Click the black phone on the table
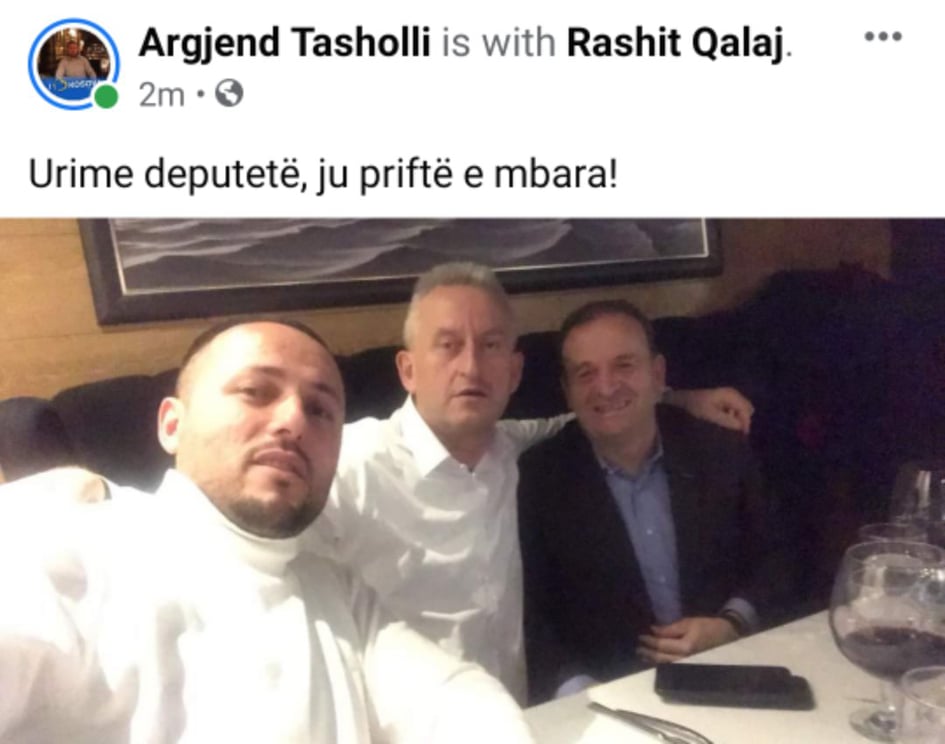Viewport: 945px width, 744px height. (x=734, y=686)
